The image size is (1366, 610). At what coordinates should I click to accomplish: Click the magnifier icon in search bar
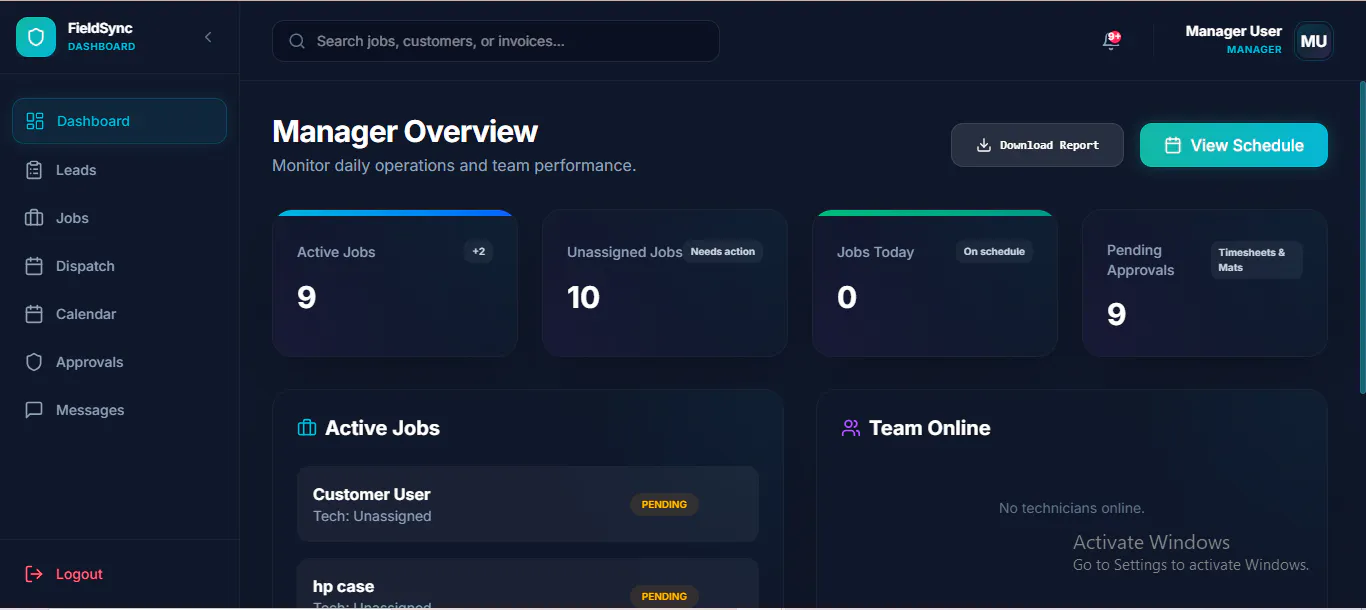point(297,41)
